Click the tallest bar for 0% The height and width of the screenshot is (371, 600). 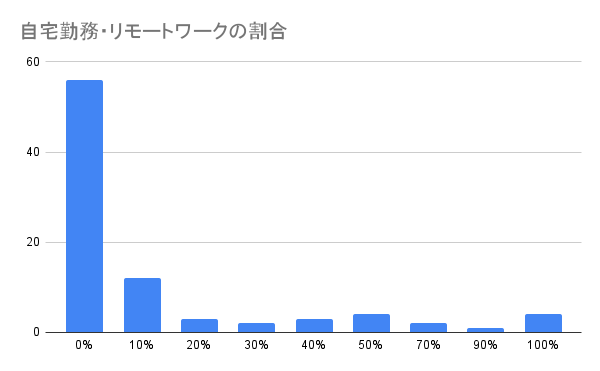tap(84, 206)
